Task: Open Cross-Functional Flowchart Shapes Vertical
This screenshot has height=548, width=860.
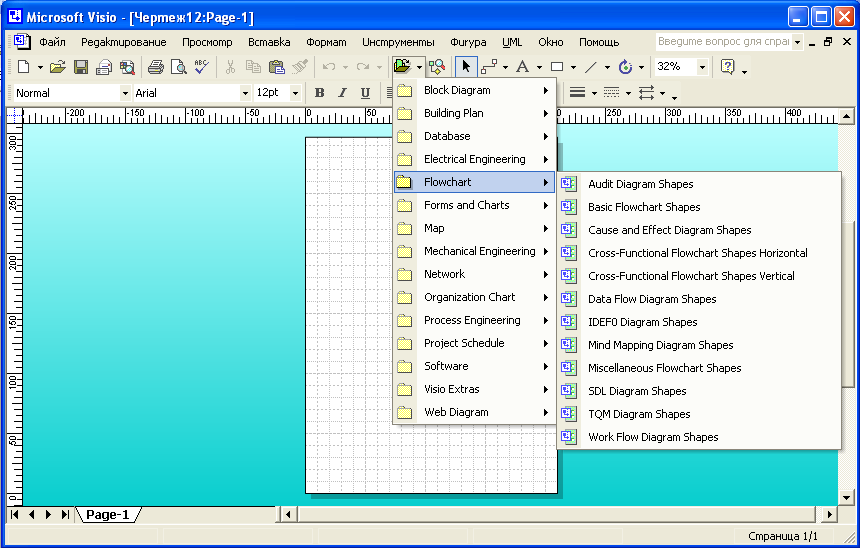Action: tap(699, 276)
